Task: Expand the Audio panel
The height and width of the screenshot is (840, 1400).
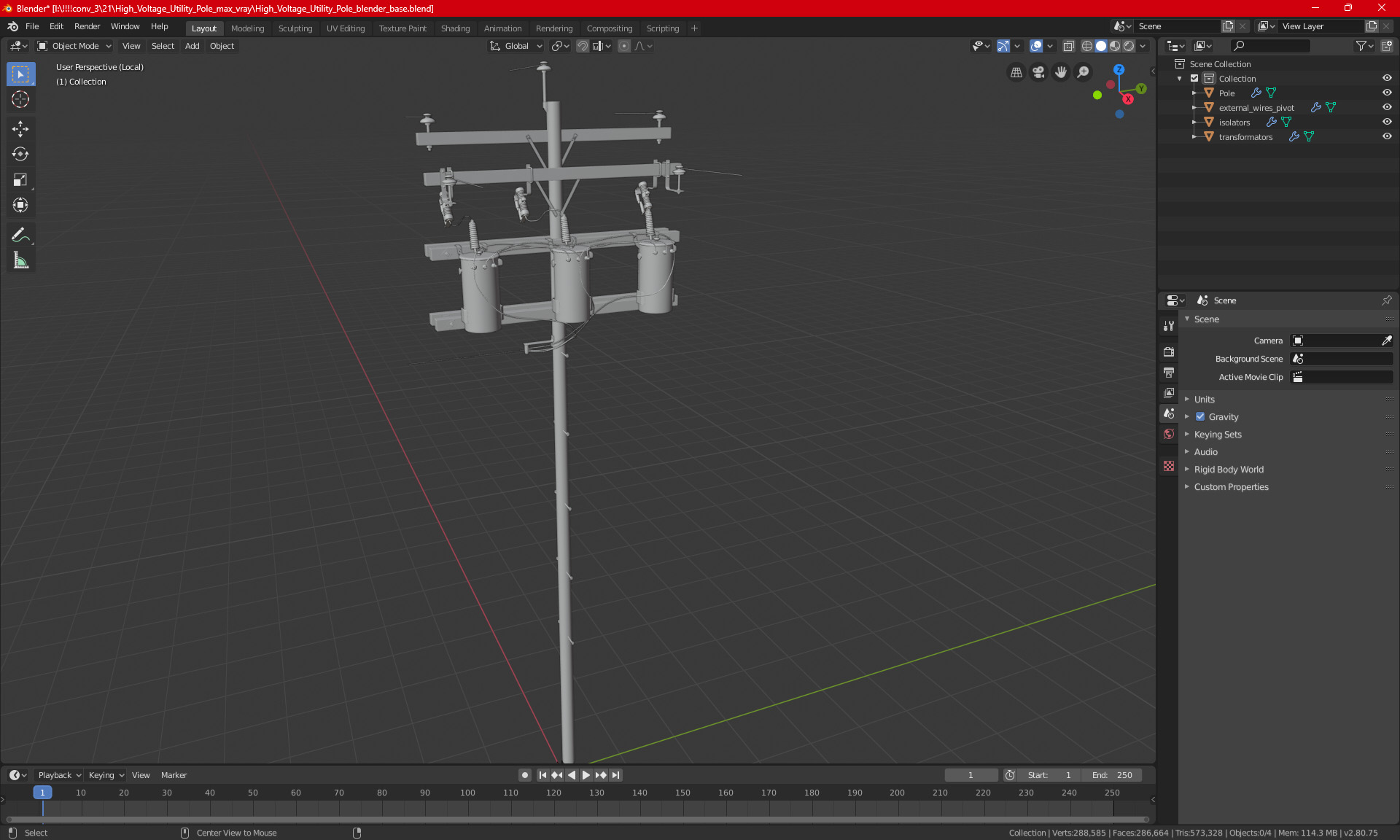Action: (x=1205, y=452)
